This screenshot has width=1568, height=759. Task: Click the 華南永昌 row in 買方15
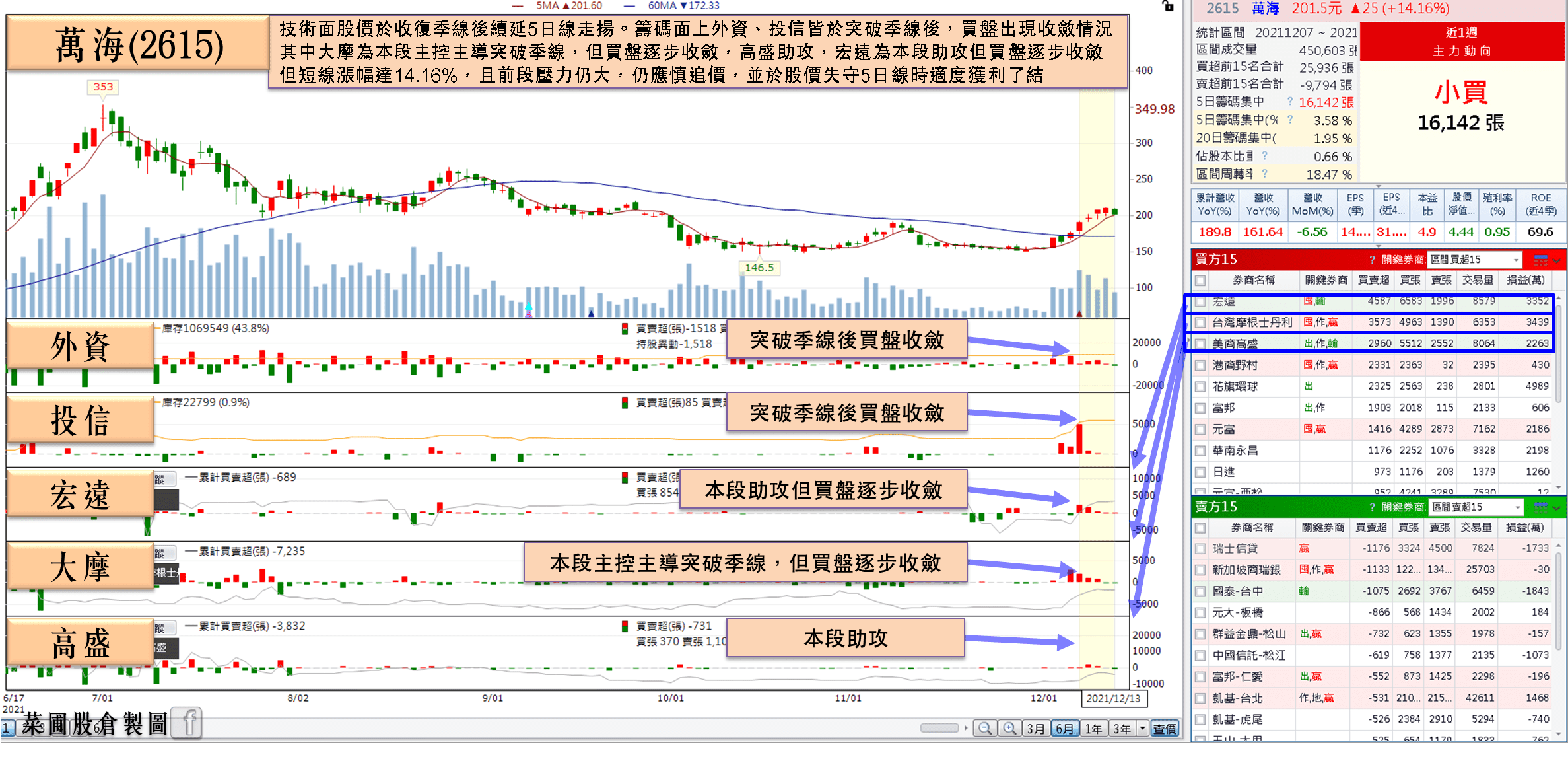(1373, 451)
